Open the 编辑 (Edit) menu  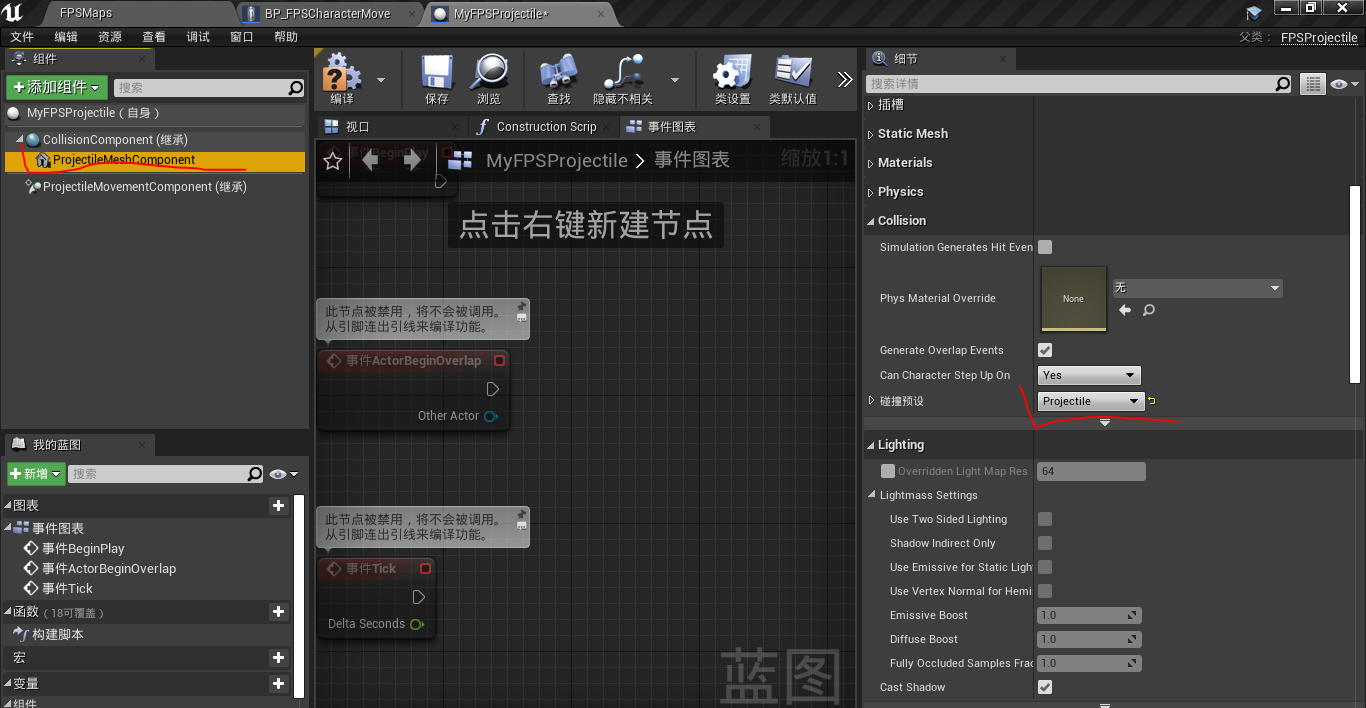pos(66,37)
